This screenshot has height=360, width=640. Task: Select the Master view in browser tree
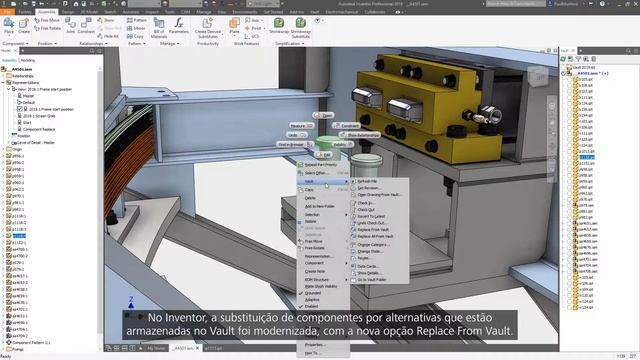(28, 96)
